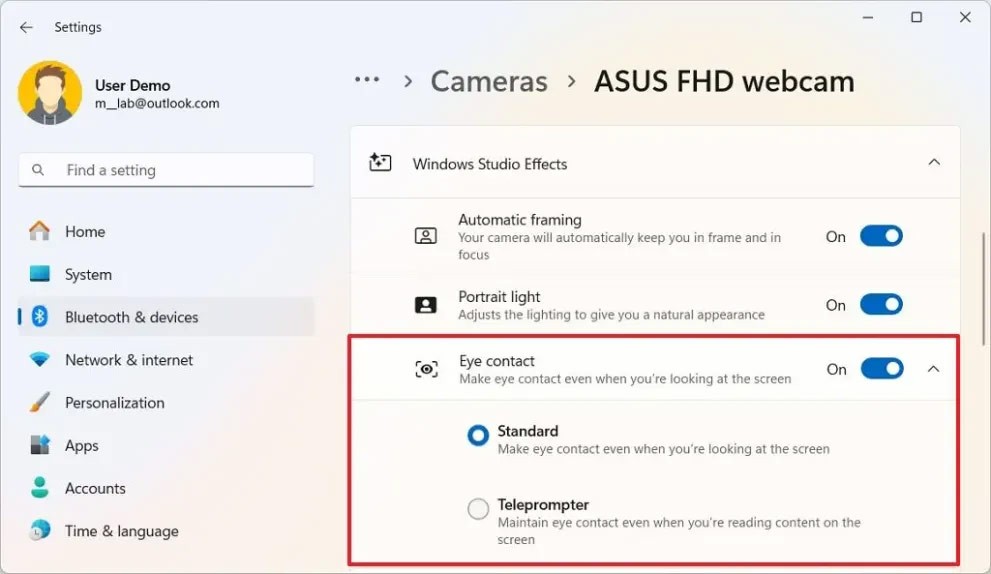
Task: Turn off Automatic framing toggle
Action: point(881,236)
